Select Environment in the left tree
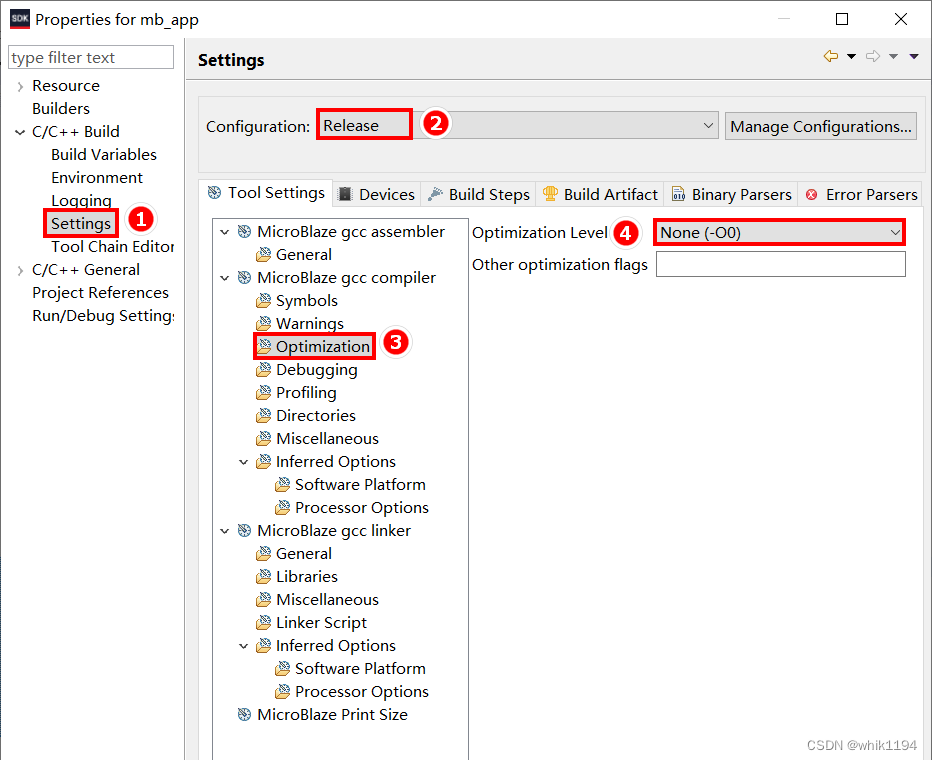The height and width of the screenshot is (760, 932). click(97, 178)
